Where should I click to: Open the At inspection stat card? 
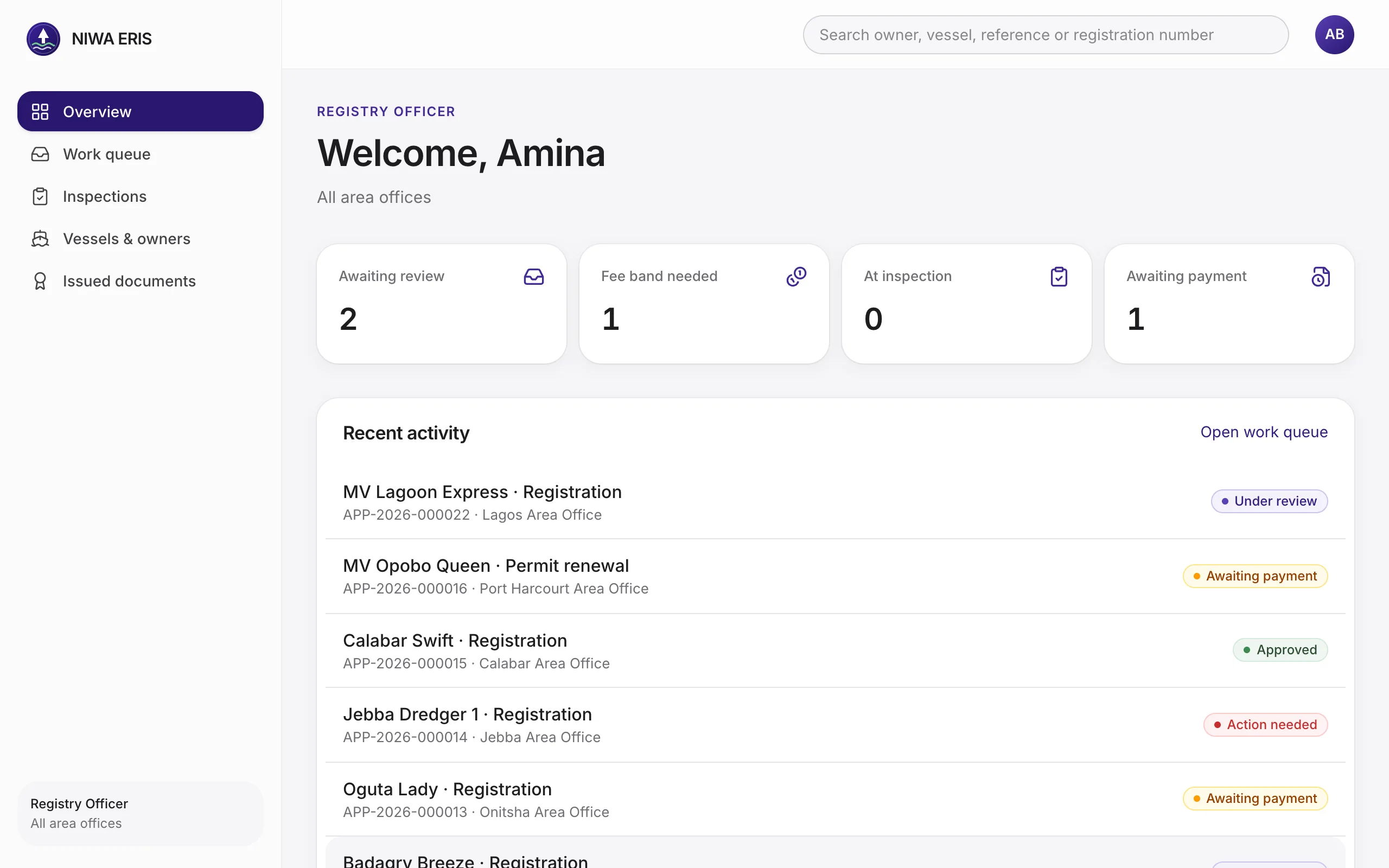(x=966, y=304)
